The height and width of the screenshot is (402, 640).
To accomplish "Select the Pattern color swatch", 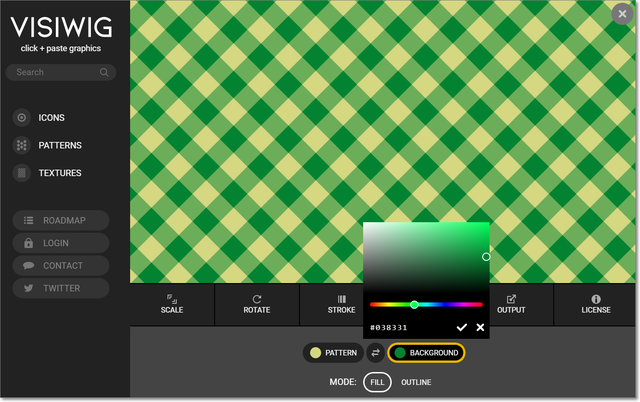I will pyautogui.click(x=334, y=353).
